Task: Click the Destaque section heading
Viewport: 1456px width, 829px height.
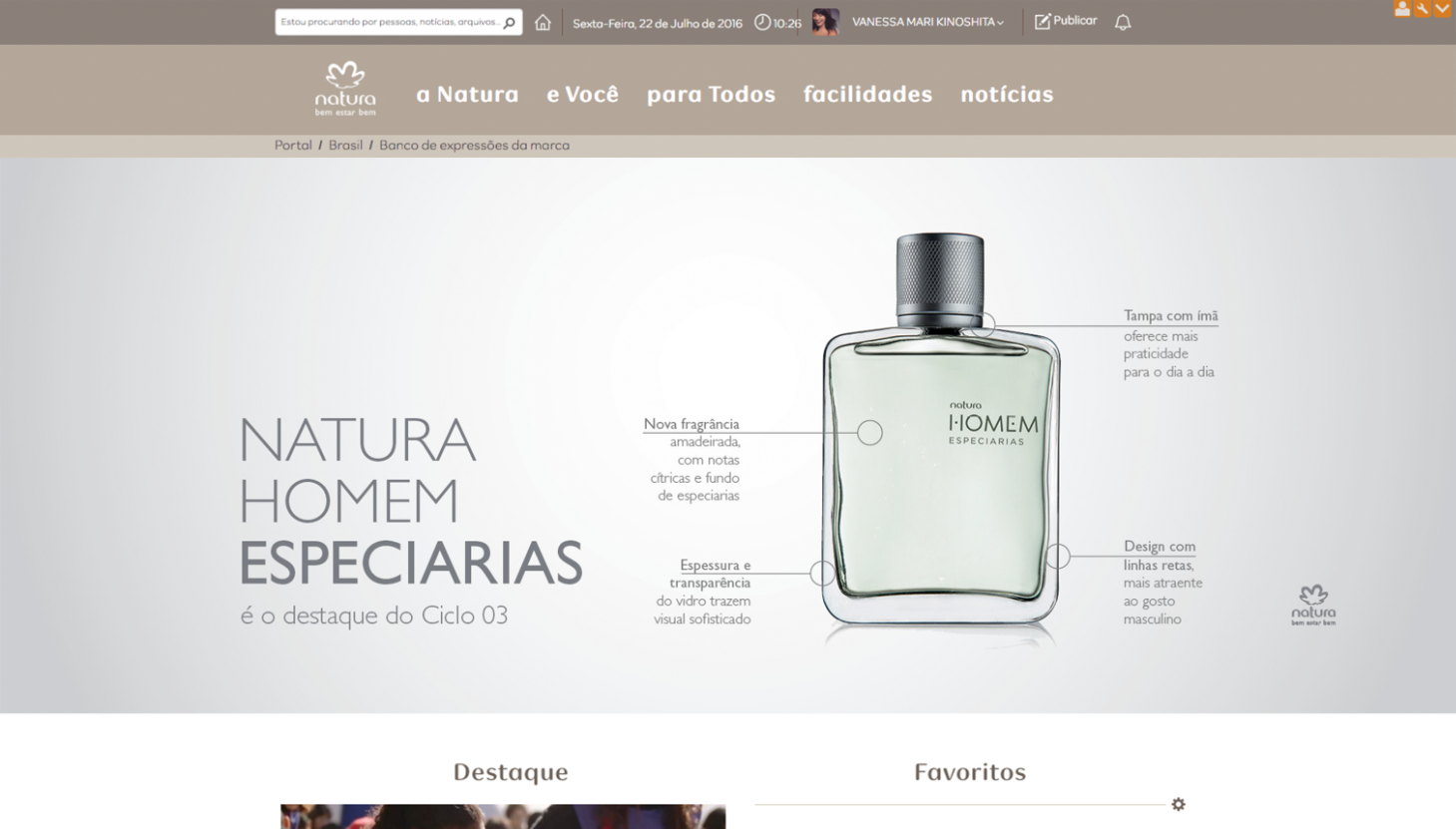Action: pos(510,771)
